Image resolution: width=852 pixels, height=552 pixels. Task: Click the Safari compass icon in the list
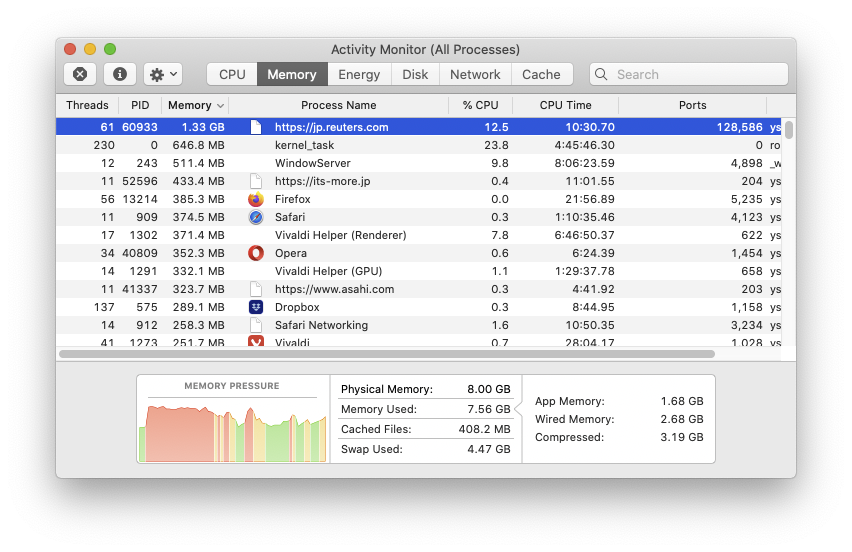[255, 217]
